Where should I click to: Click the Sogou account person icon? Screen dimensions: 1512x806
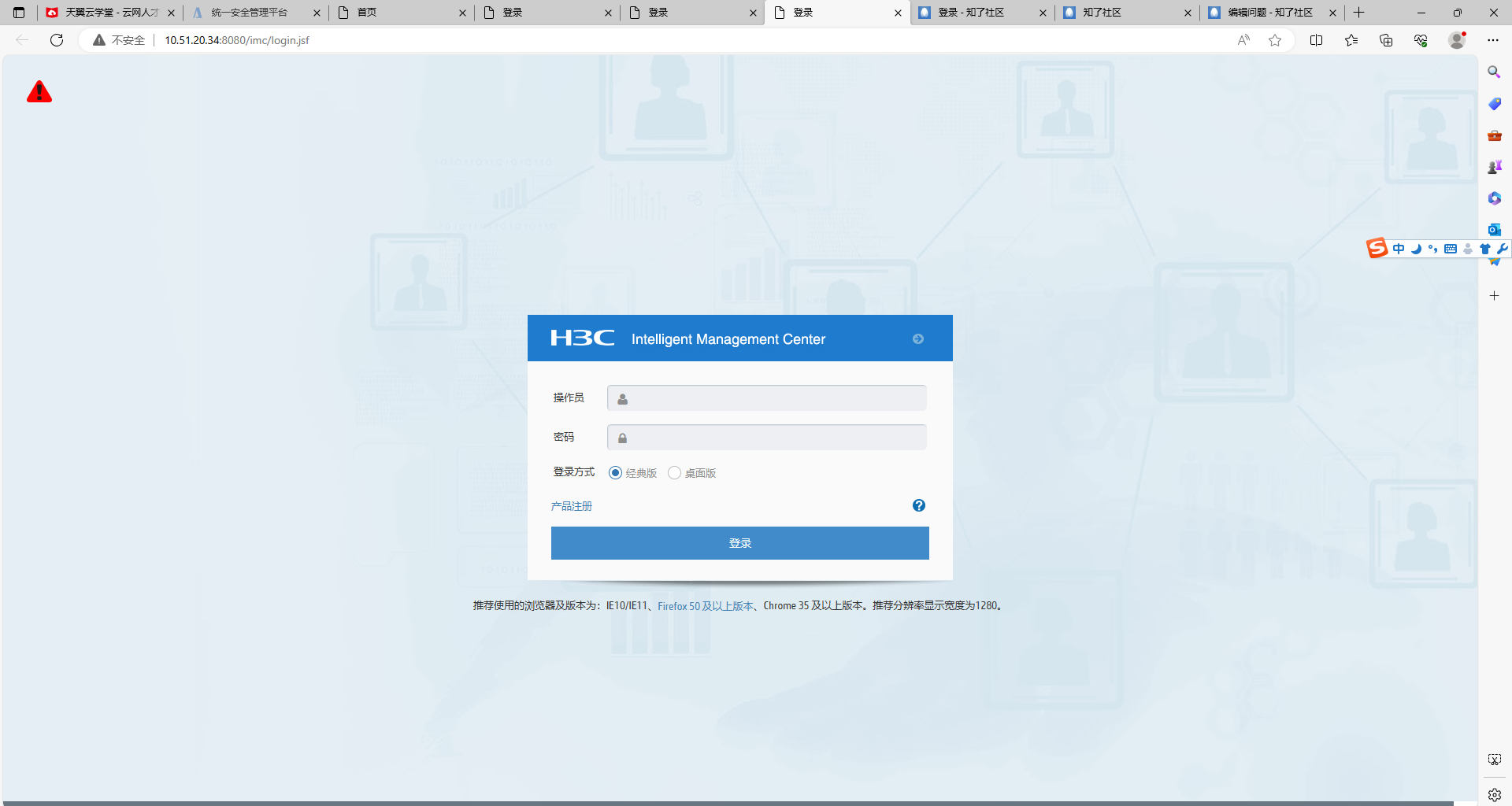tap(1468, 249)
